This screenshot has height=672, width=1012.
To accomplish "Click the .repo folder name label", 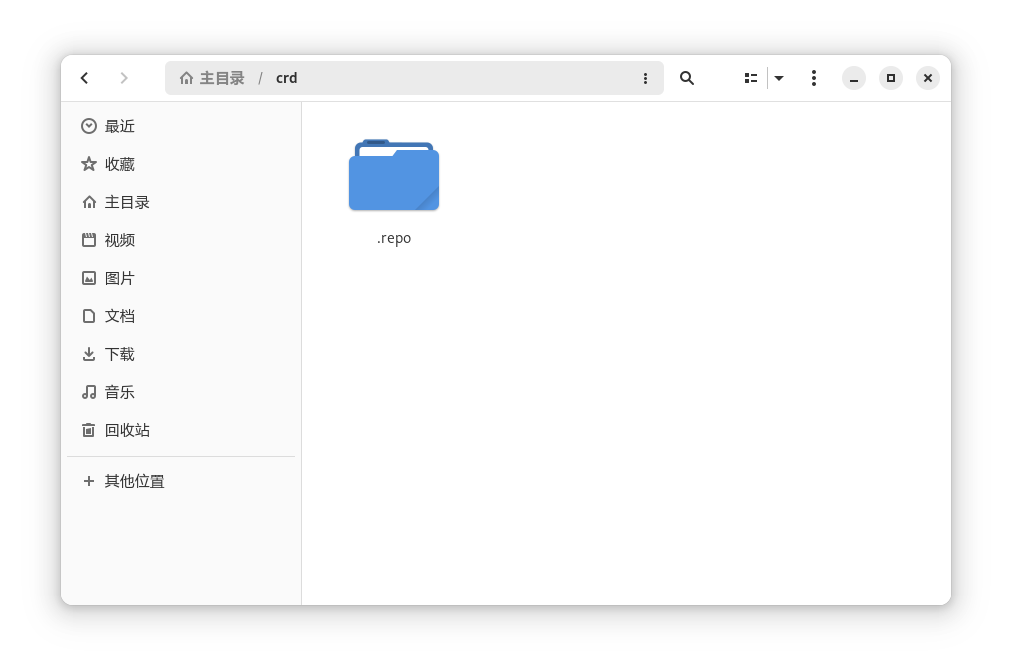I will pos(394,238).
